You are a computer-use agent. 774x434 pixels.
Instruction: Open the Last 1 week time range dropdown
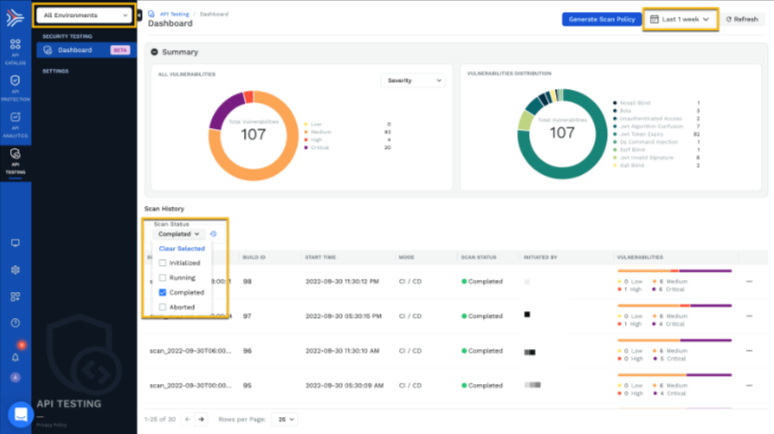(x=679, y=19)
